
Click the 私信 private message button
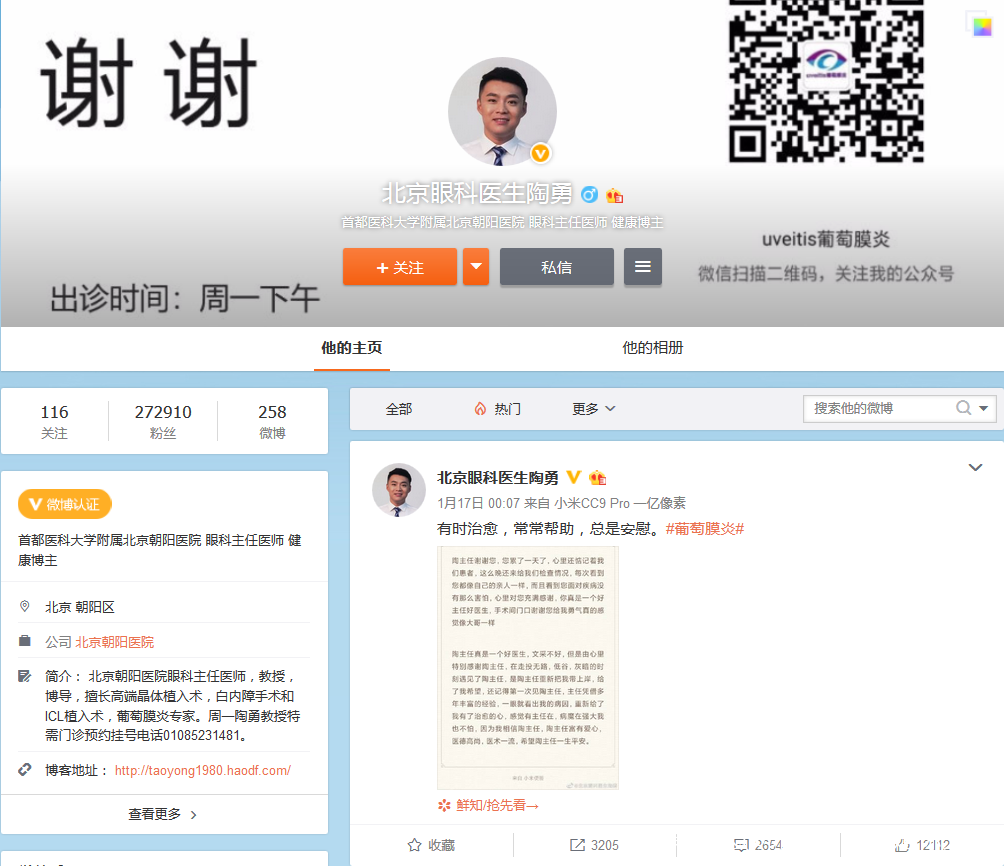(x=556, y=266)
